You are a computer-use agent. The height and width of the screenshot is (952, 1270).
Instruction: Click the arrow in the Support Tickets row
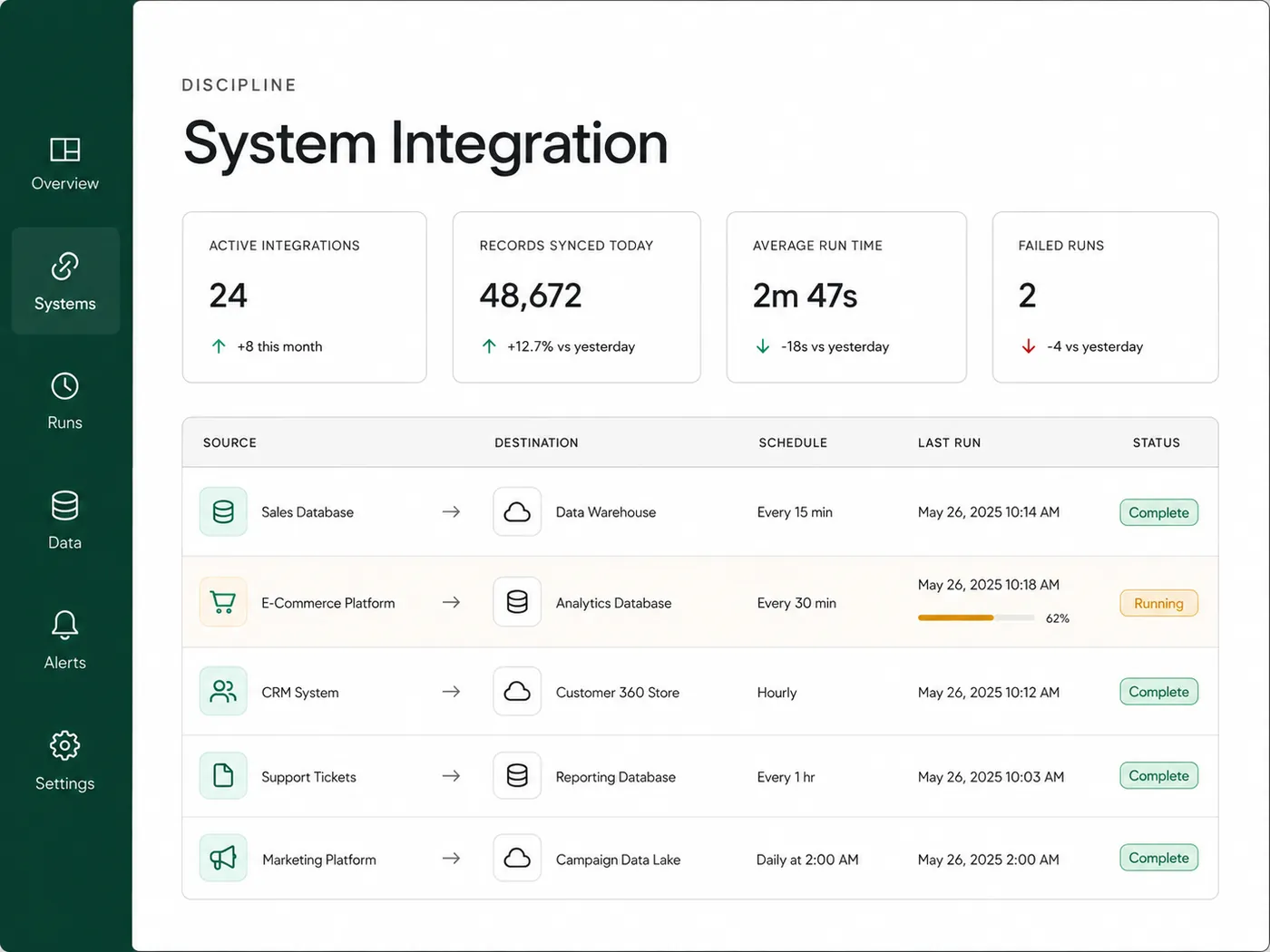click(451, 776)
